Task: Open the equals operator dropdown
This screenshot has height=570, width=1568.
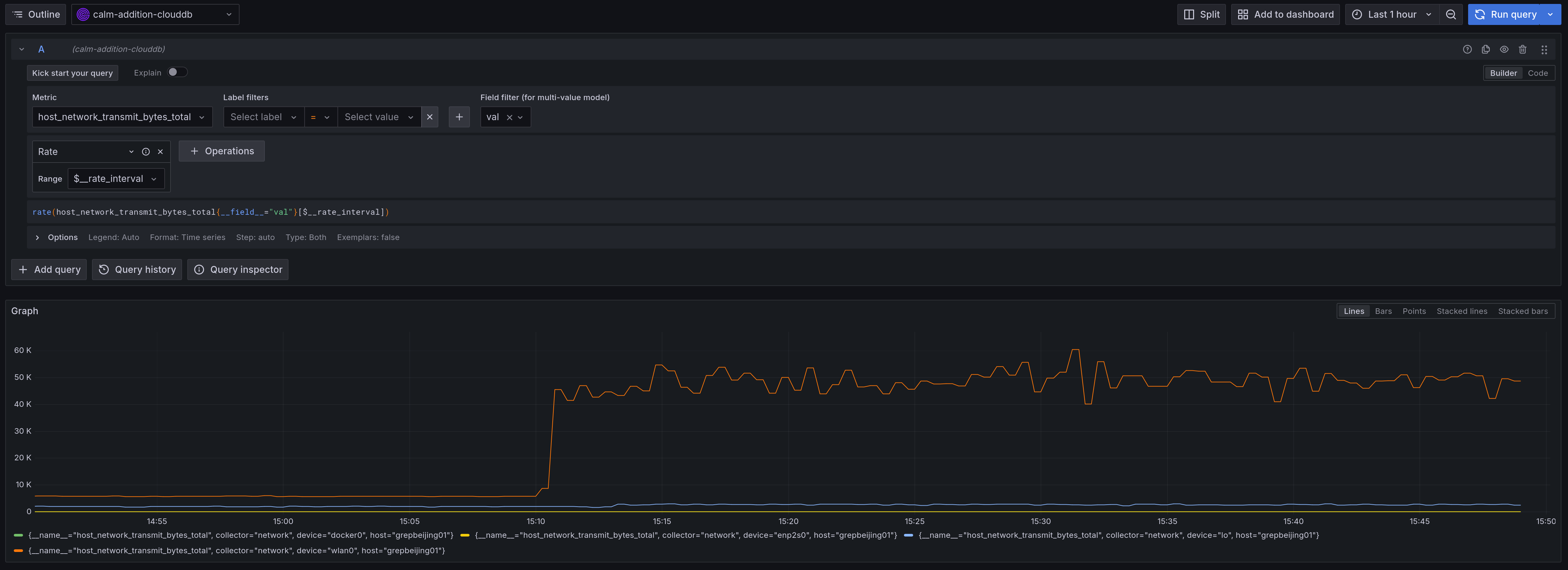Action: tap(320, 117)
